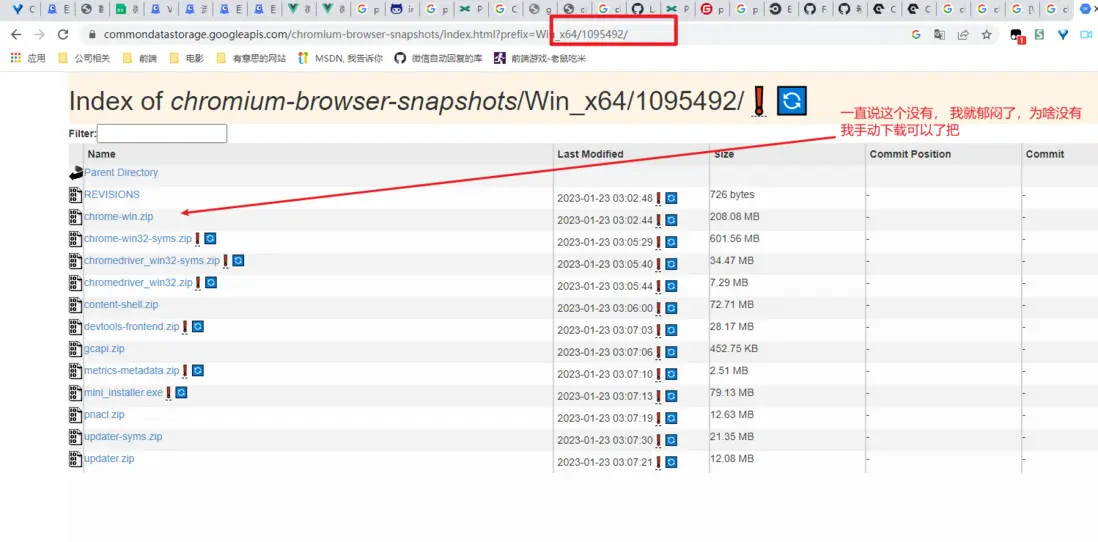Open the chromedriver_win32-syms.zip link

coord(152,260)
